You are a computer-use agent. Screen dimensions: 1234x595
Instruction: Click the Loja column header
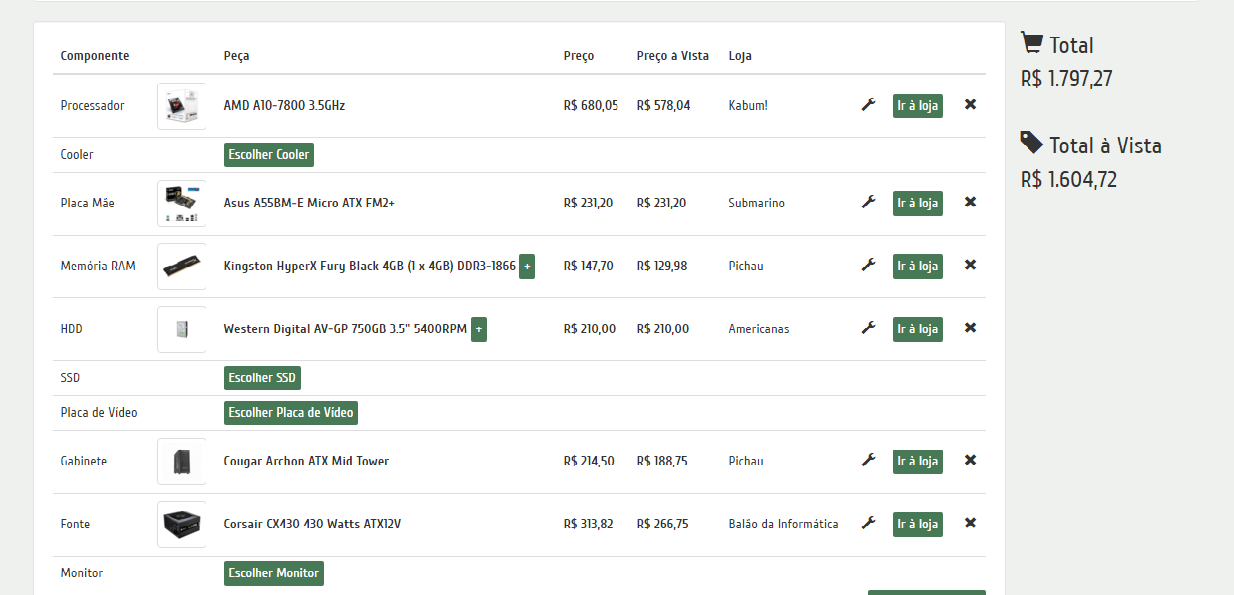point(740,56)
